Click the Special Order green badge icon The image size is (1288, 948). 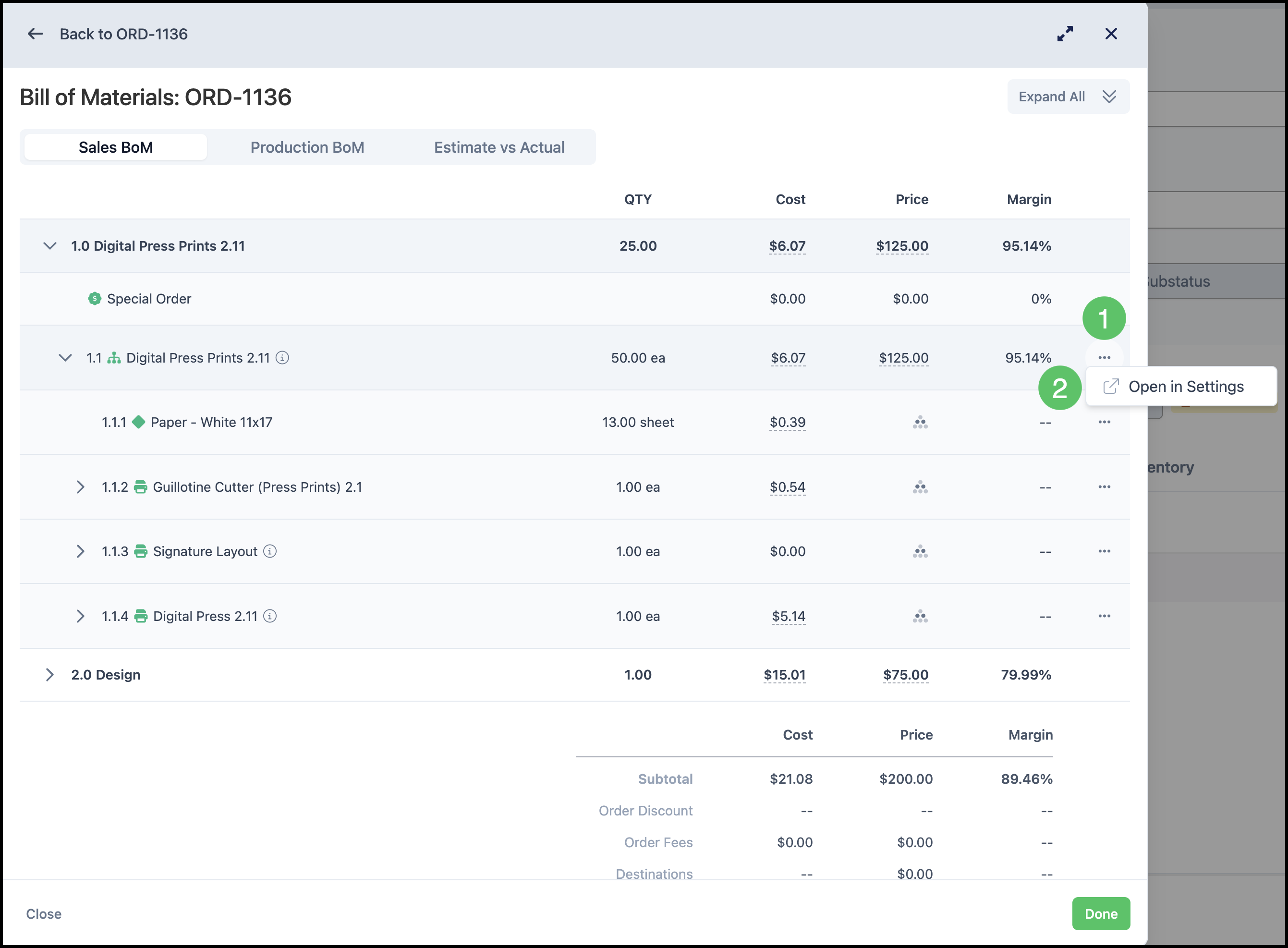coord(95,298)
